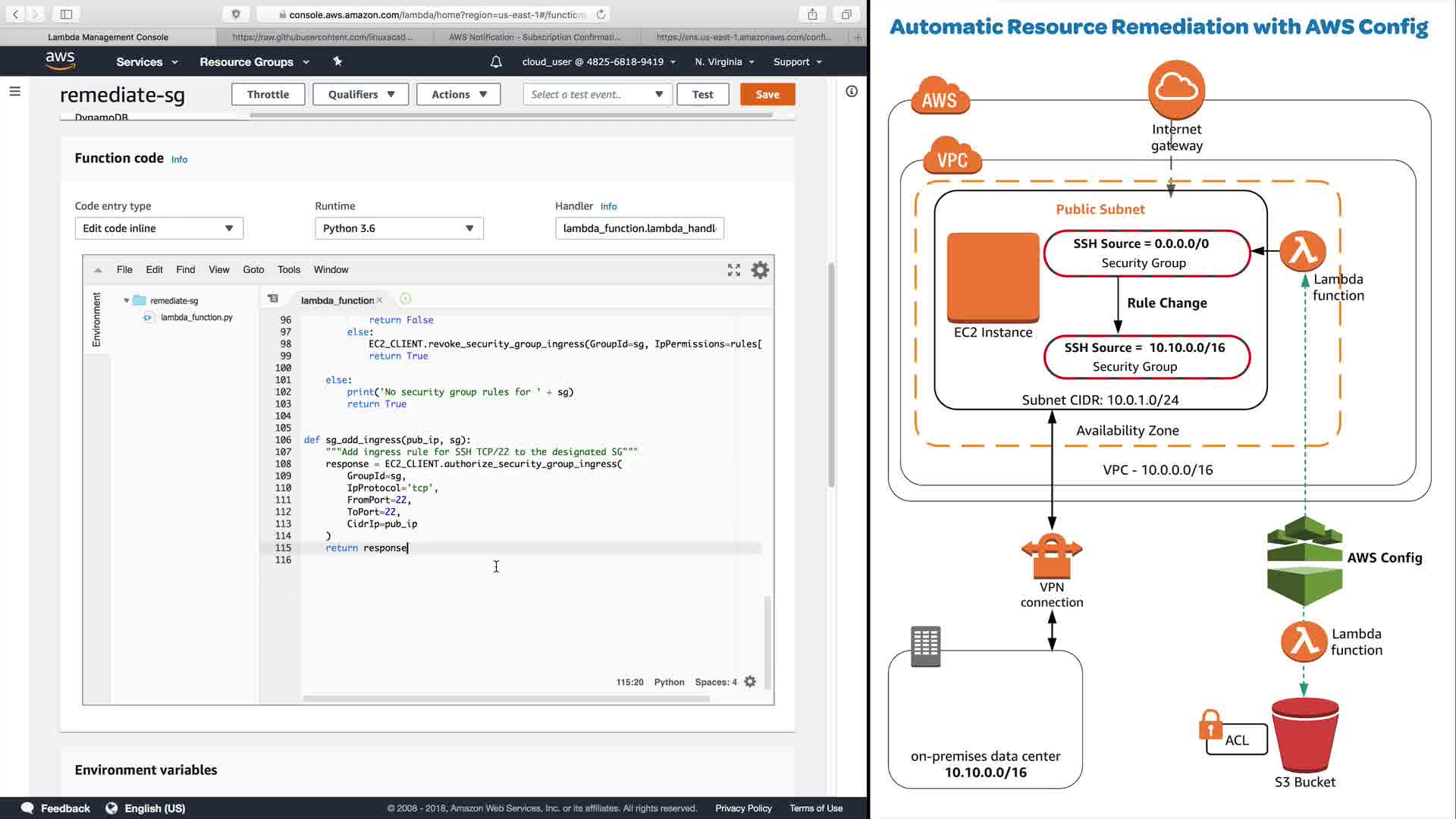1456x819 pixels.
Task: Click the pin favorites icon in navbar
Action: 337,61
